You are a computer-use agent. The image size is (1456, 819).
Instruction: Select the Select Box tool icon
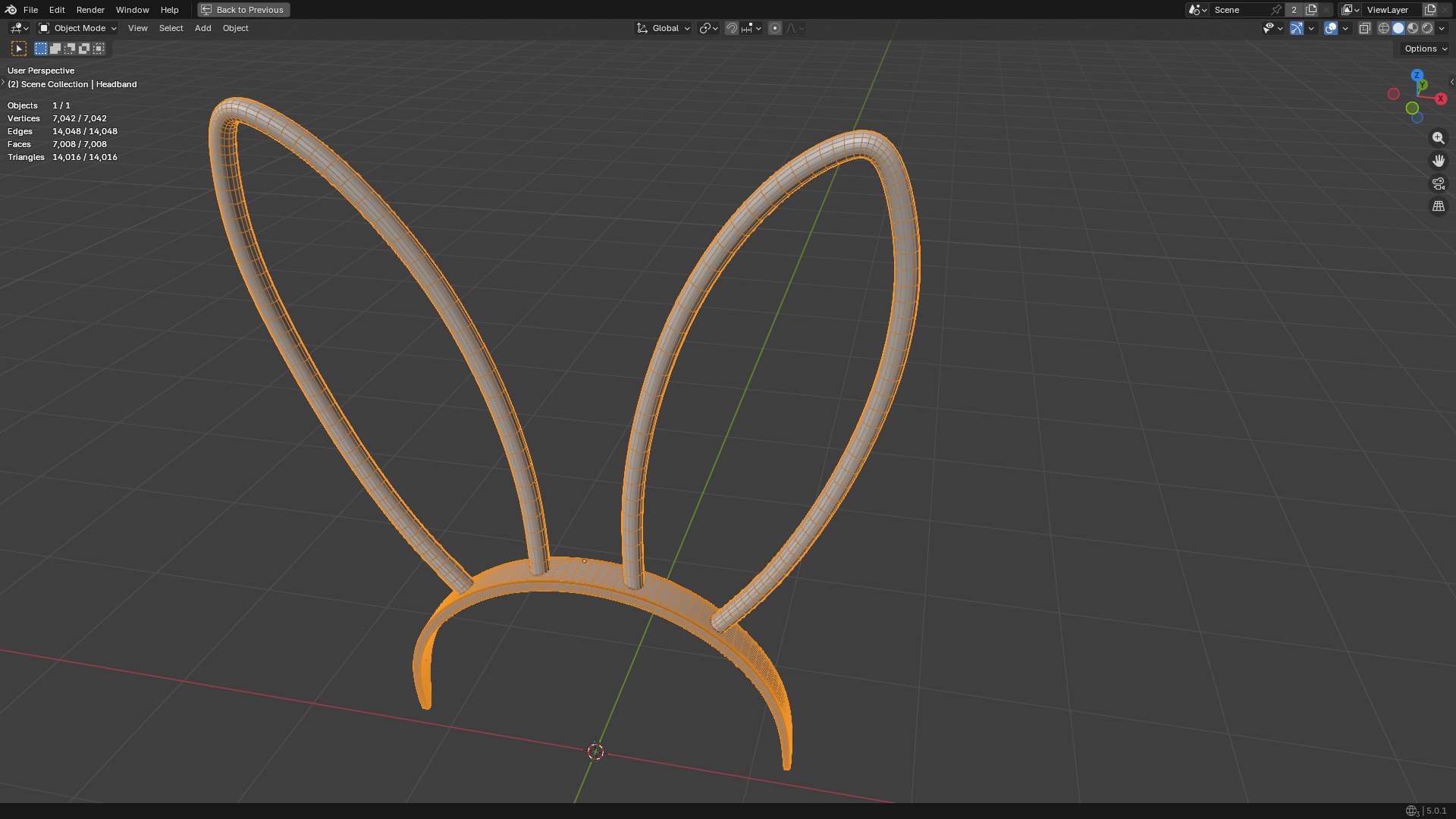(x=19, y=49)
